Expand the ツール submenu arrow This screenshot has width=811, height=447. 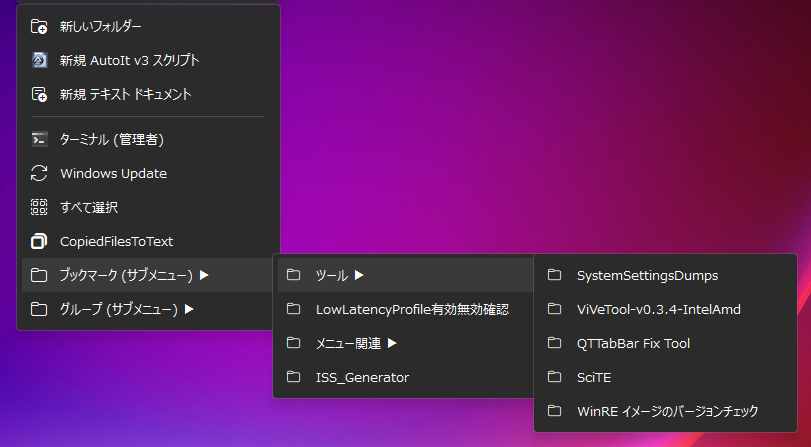[x=359, y=276]
